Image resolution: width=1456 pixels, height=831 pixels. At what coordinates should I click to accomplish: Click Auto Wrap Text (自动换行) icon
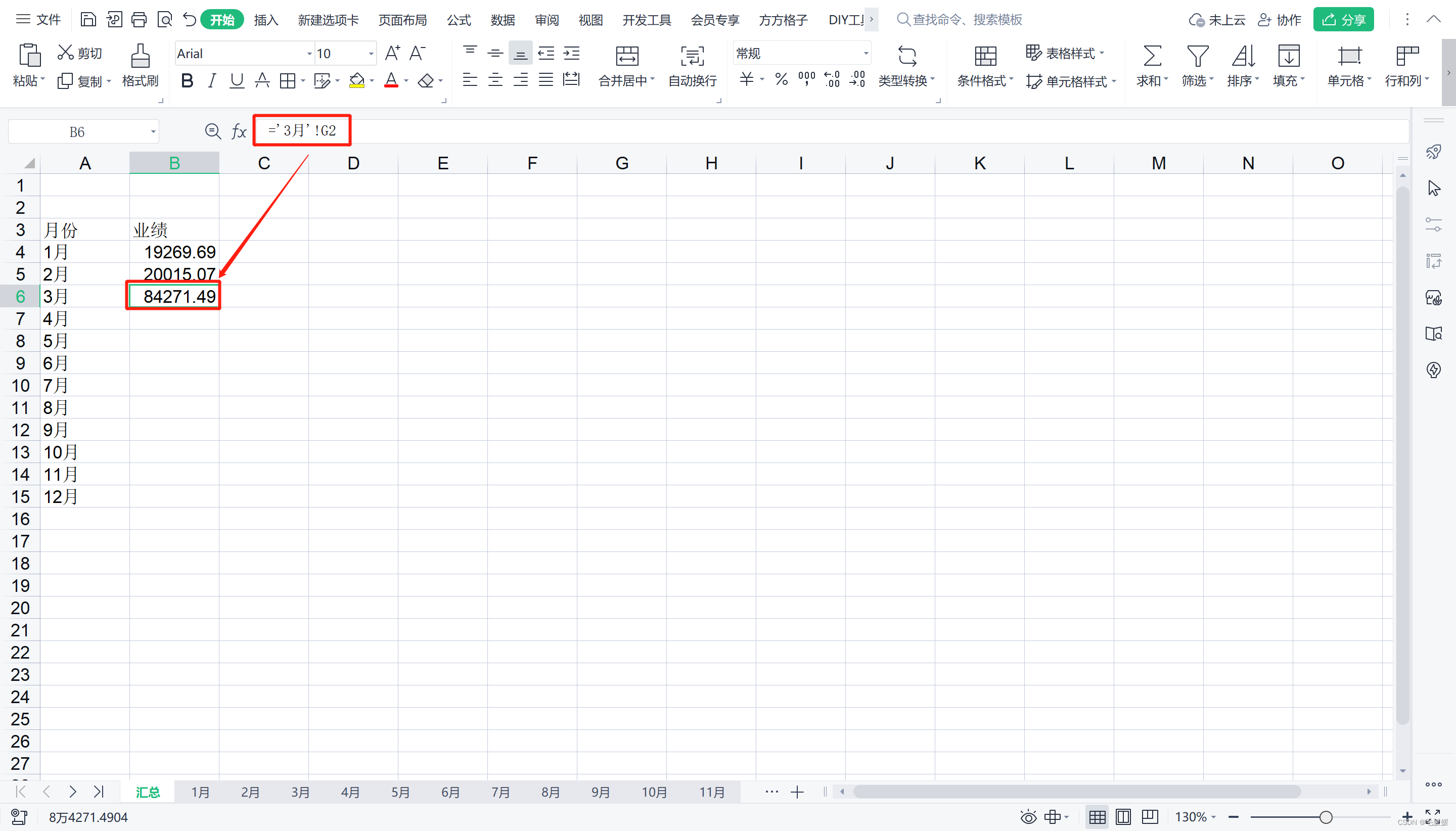pos(692,56)
